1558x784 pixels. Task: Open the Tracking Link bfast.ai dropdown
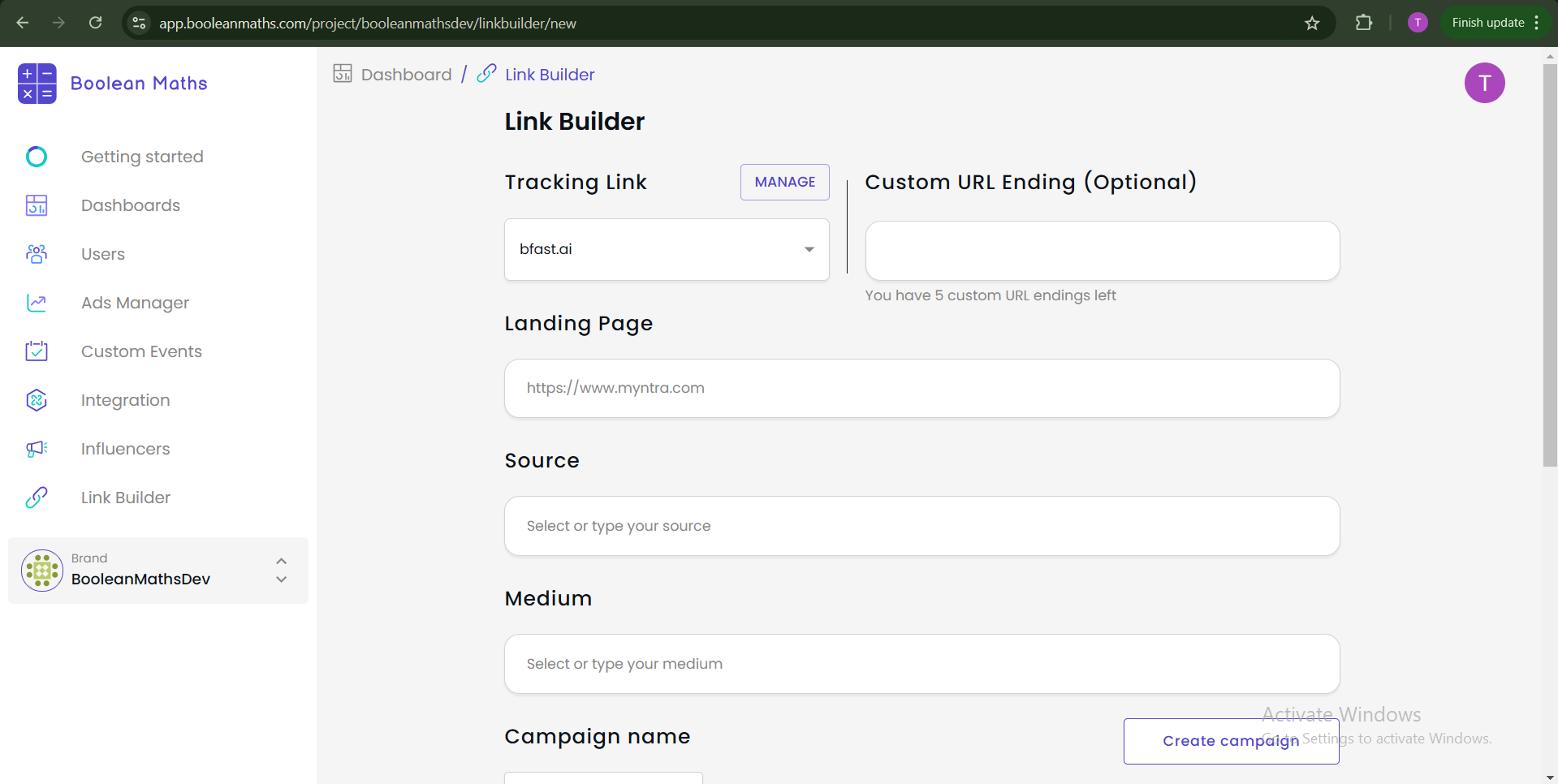coord(666,249)
